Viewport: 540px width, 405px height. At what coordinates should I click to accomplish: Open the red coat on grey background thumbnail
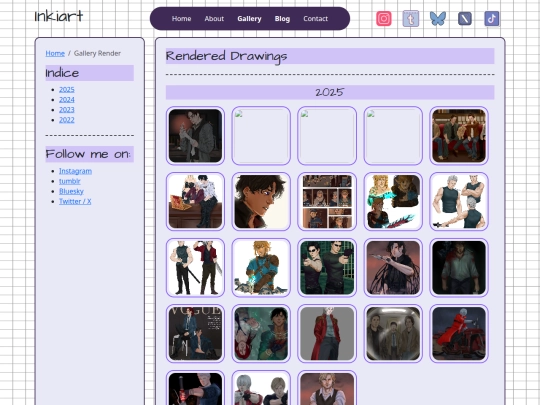click(327, 333)
